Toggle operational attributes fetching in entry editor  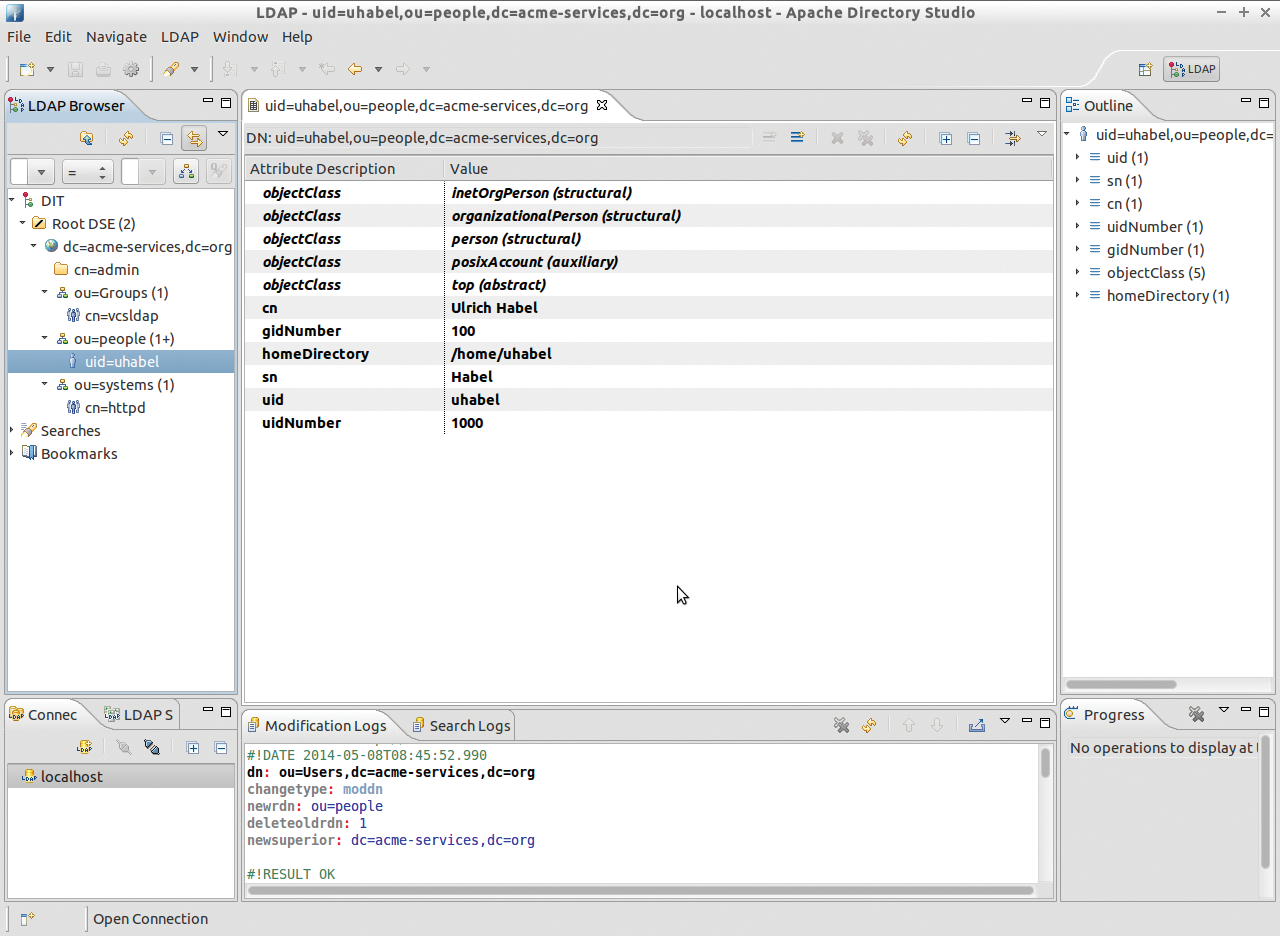point(1012,137)
